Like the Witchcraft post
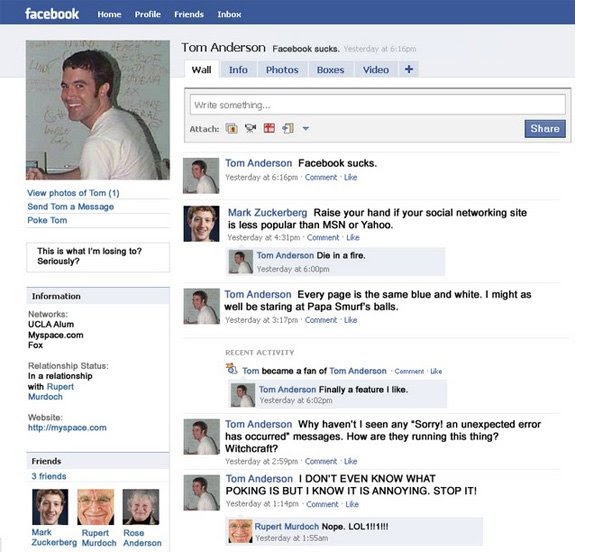This screenshot has height=552, width=605. pyautogui.click(x=350, y=461)
